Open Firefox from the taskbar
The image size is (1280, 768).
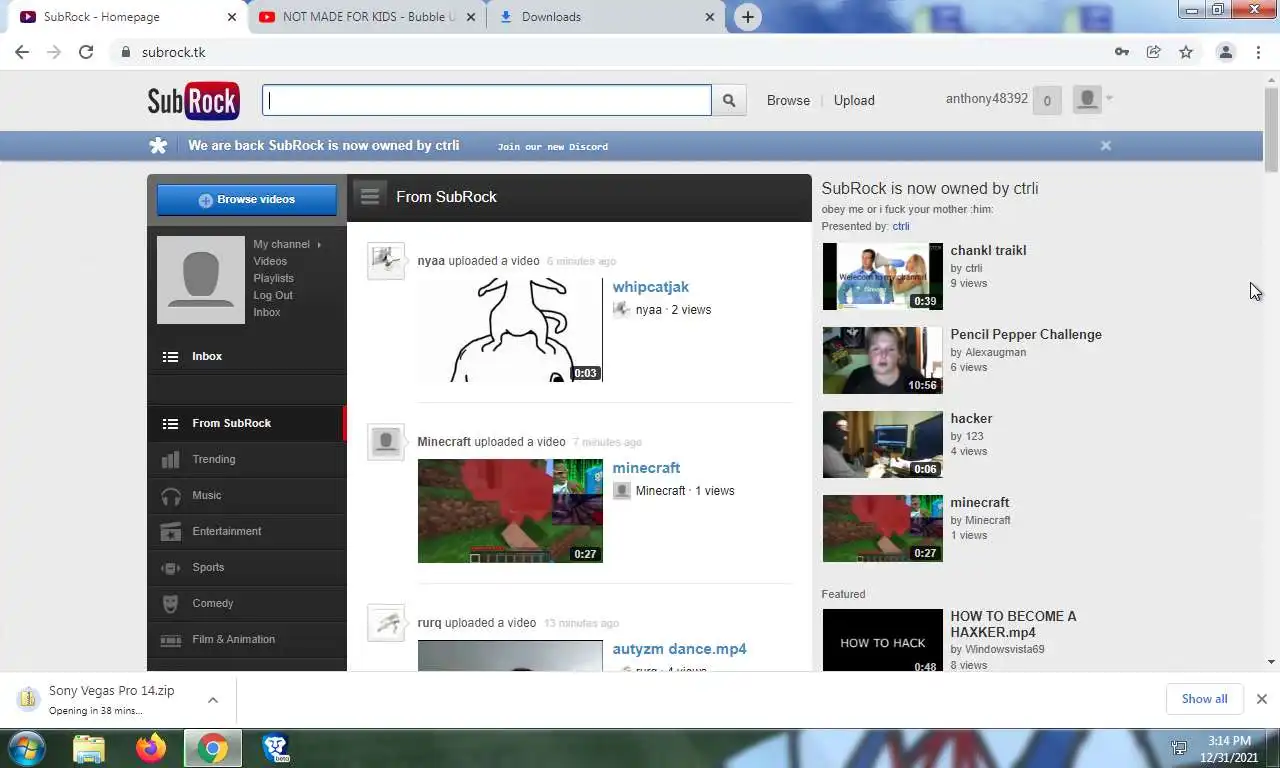(151, 748)
